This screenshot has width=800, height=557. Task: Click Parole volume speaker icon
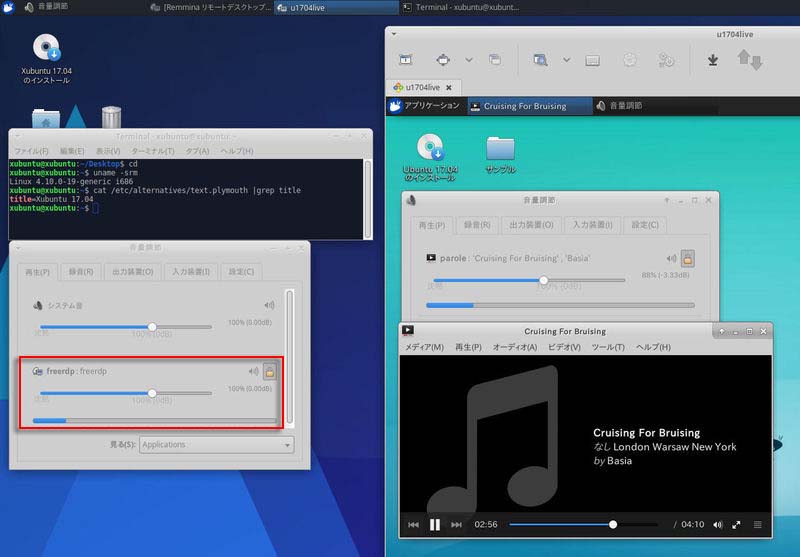point(718,524)
